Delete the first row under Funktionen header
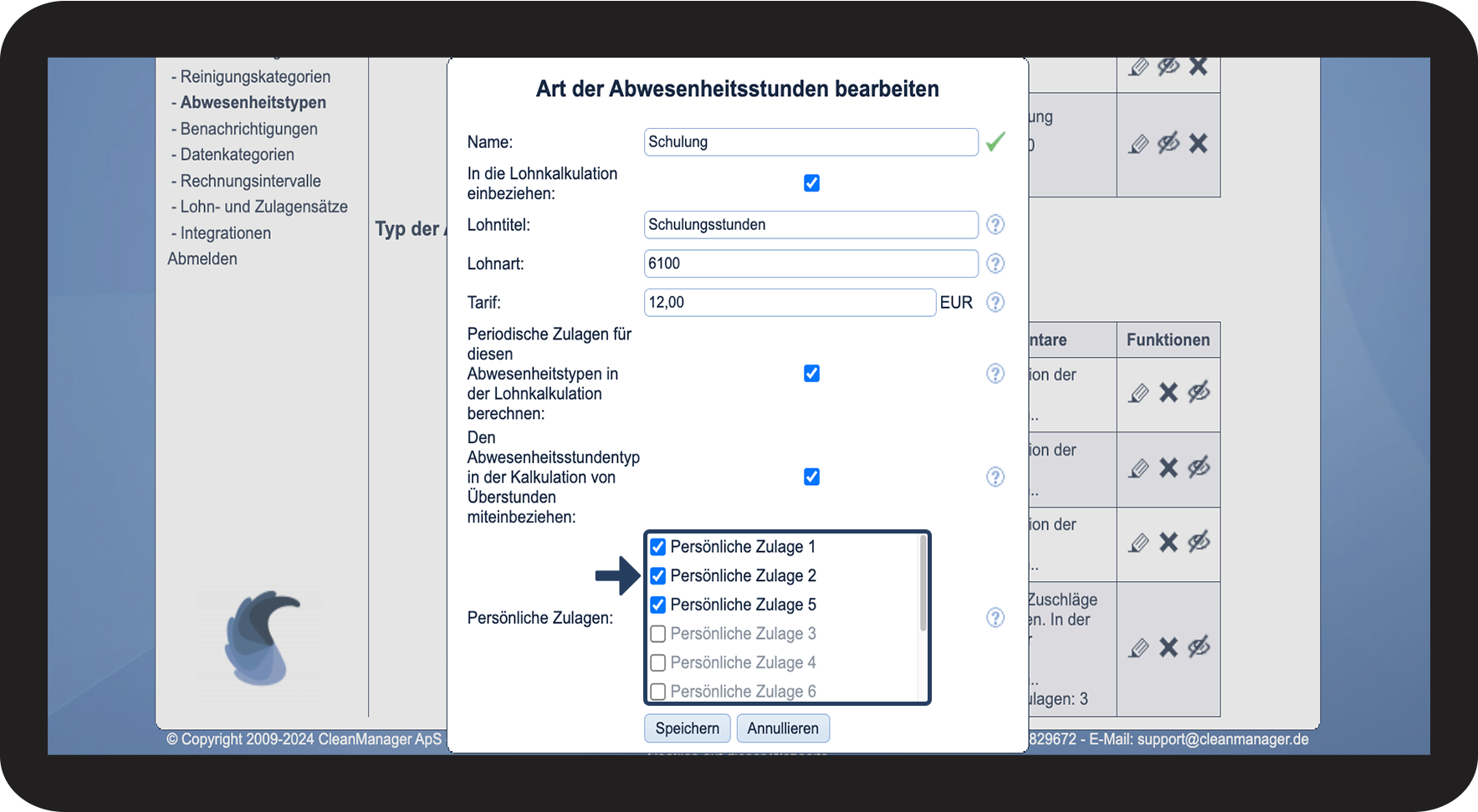The height and width of the screenshot is (812, 1478). (1169, 392)
